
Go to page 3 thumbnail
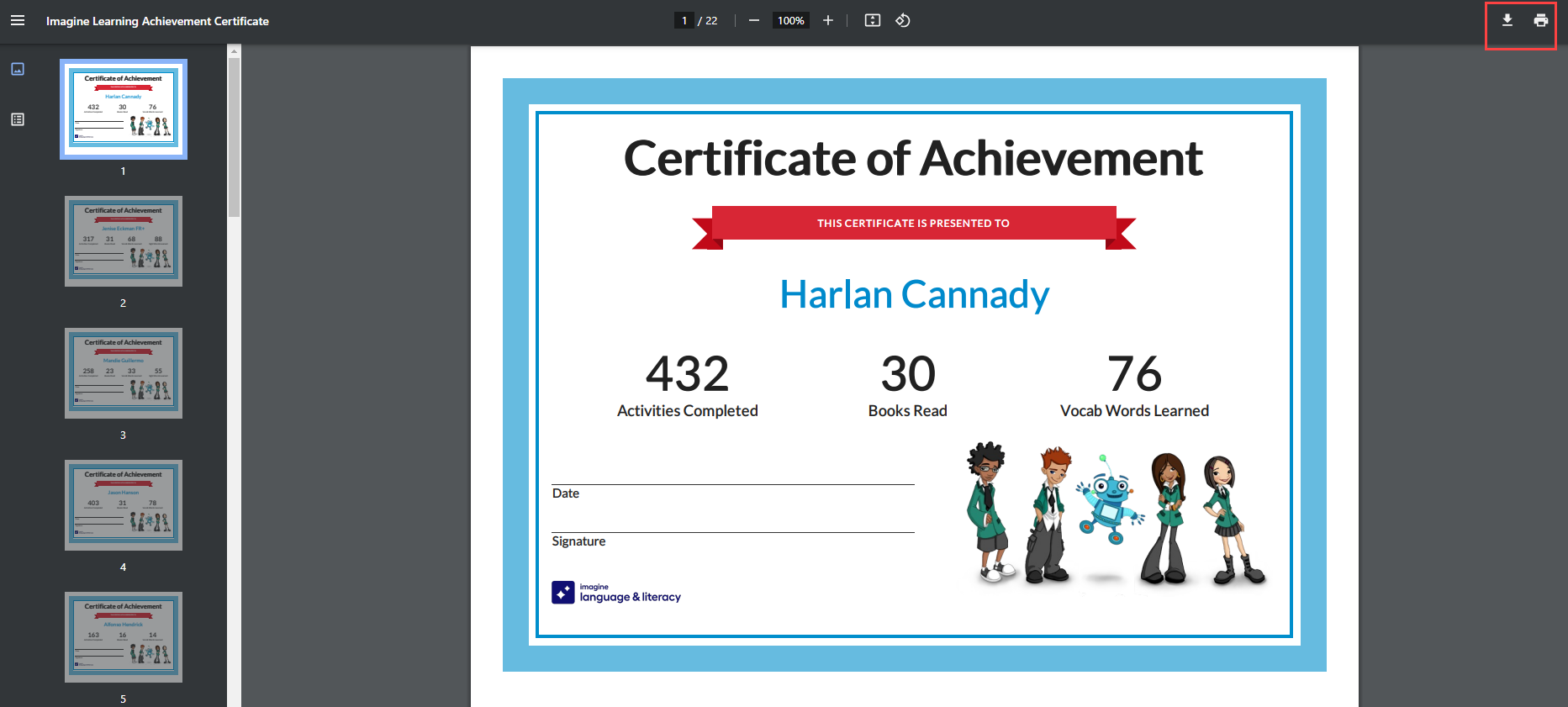(x=124, y=373)
